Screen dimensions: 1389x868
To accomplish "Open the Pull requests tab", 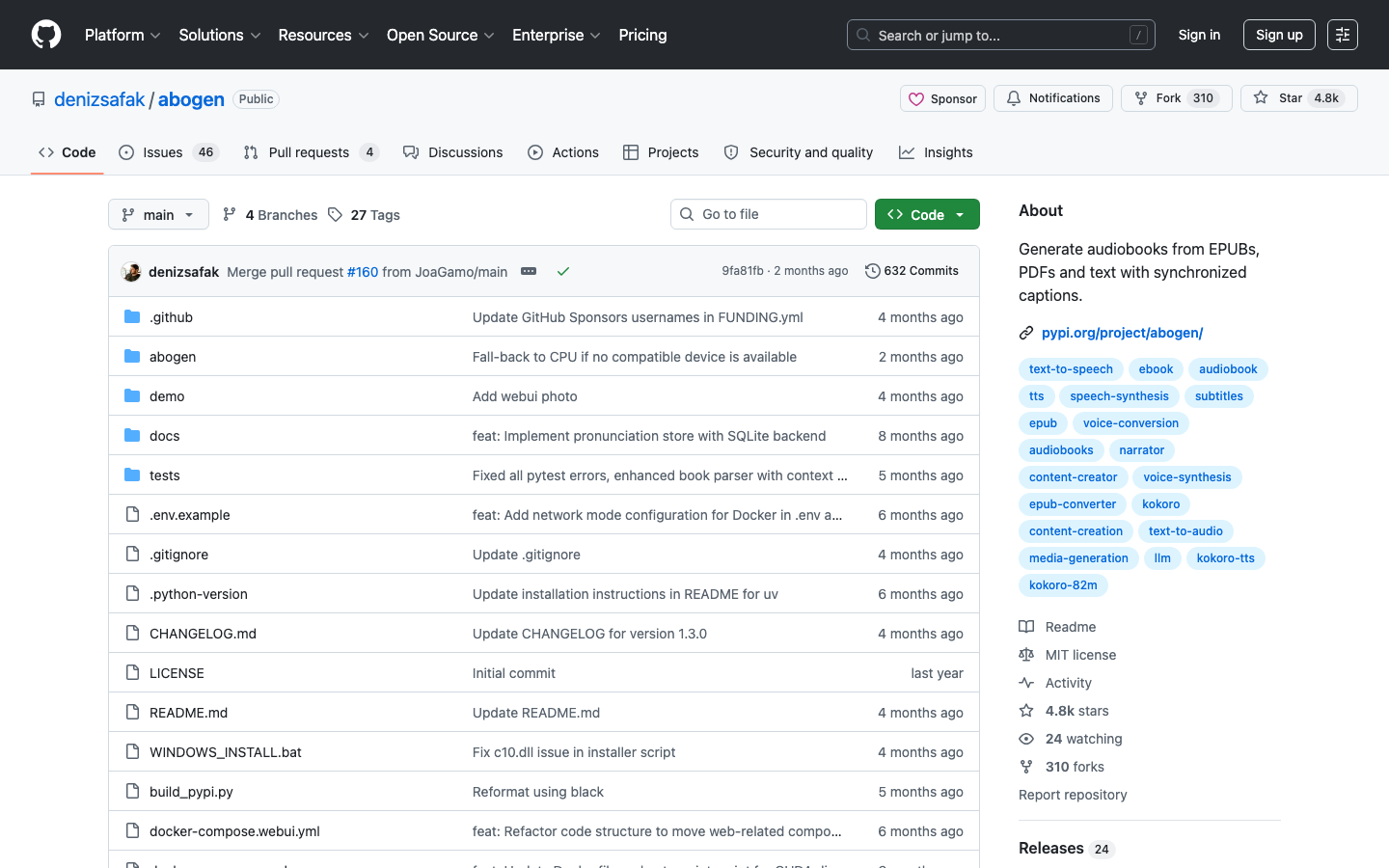I will (312, 152).
